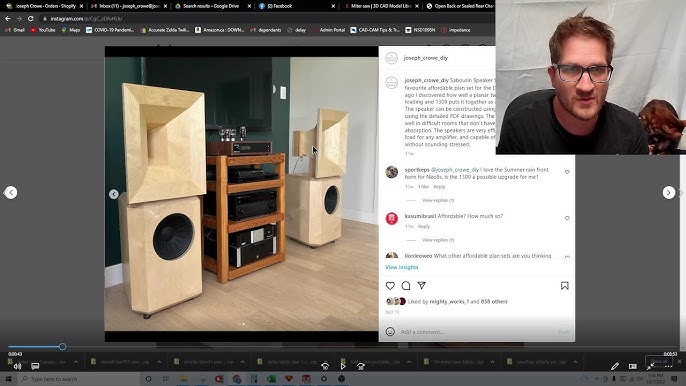Screen dimensions: 686x386
Task: Like sportkeps' comment with its heart
Action: [x=567, y=172]
